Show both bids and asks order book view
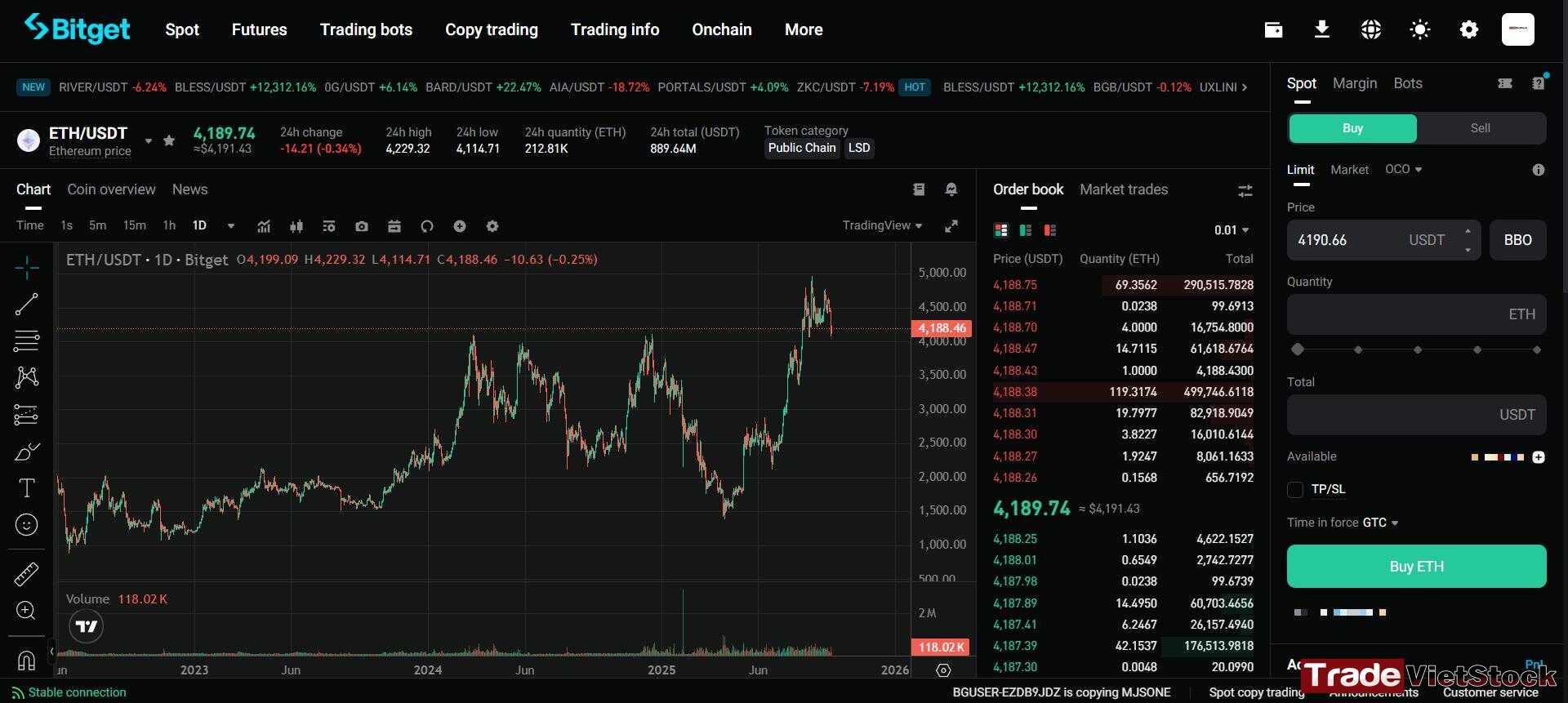 coord(1000,230)
